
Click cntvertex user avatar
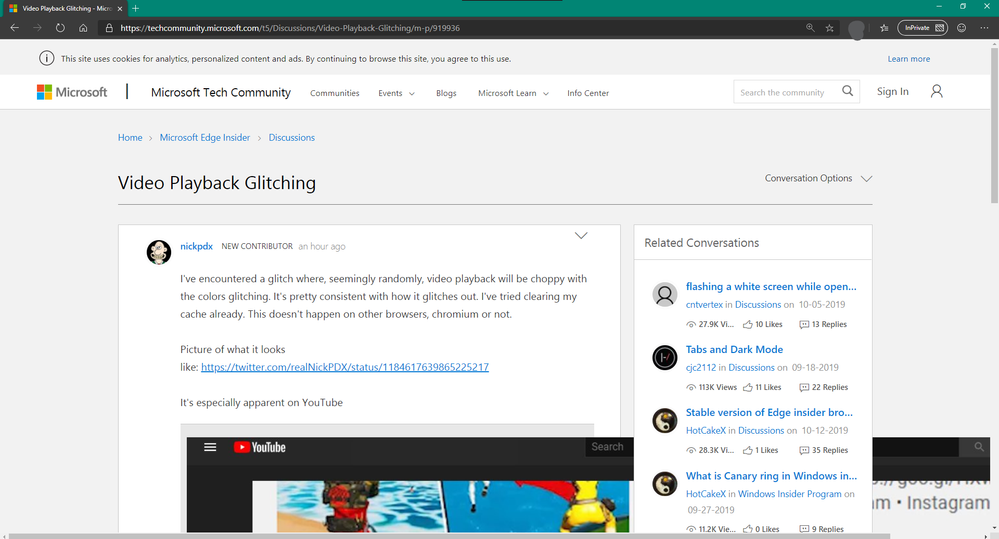(x=665, y=294)
